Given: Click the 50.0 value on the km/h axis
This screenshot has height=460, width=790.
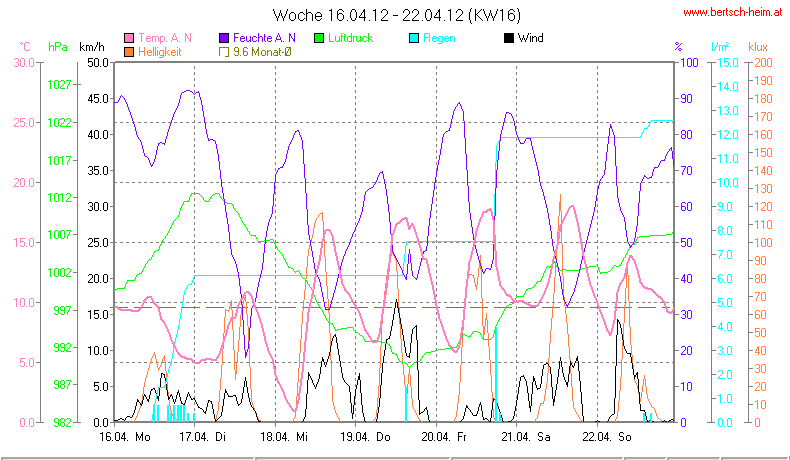Looking at the screenshot, I should (x=98, y=63).
